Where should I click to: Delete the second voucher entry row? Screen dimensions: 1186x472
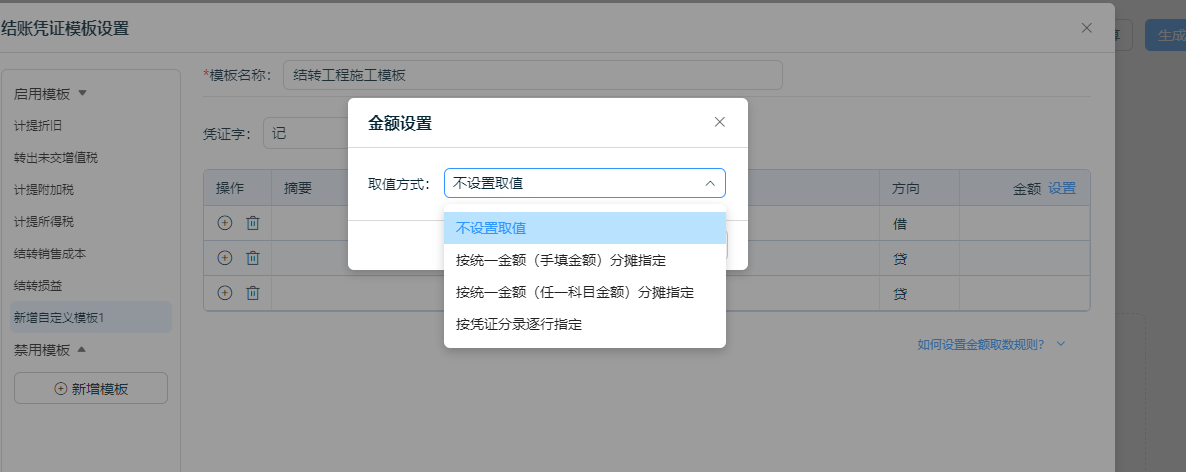[253, 258]
